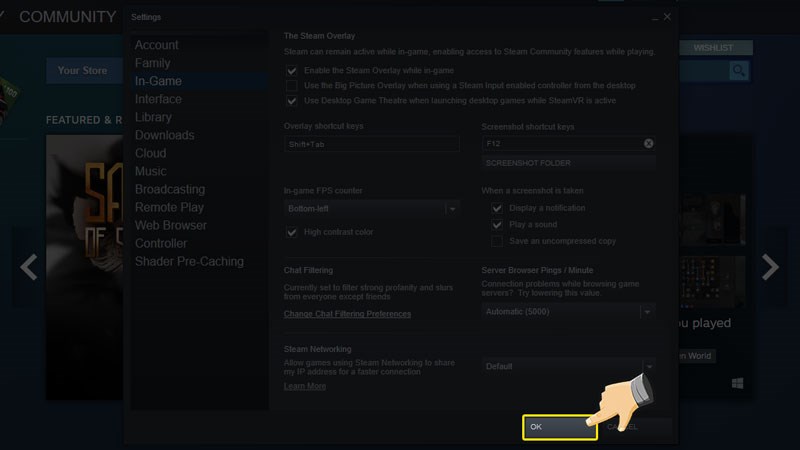Image resolution: width=800 pixels, height=450 pixels.
Task: Click the store search magnifier icon
Action: 738,70
